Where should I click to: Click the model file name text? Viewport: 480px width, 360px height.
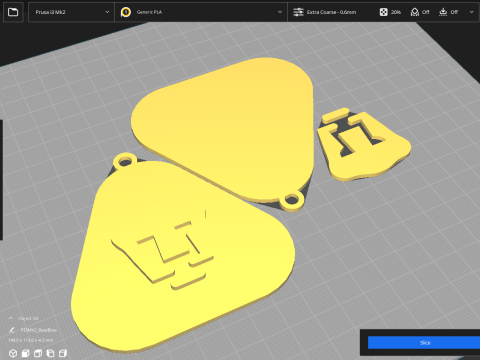tap(38, 330)
